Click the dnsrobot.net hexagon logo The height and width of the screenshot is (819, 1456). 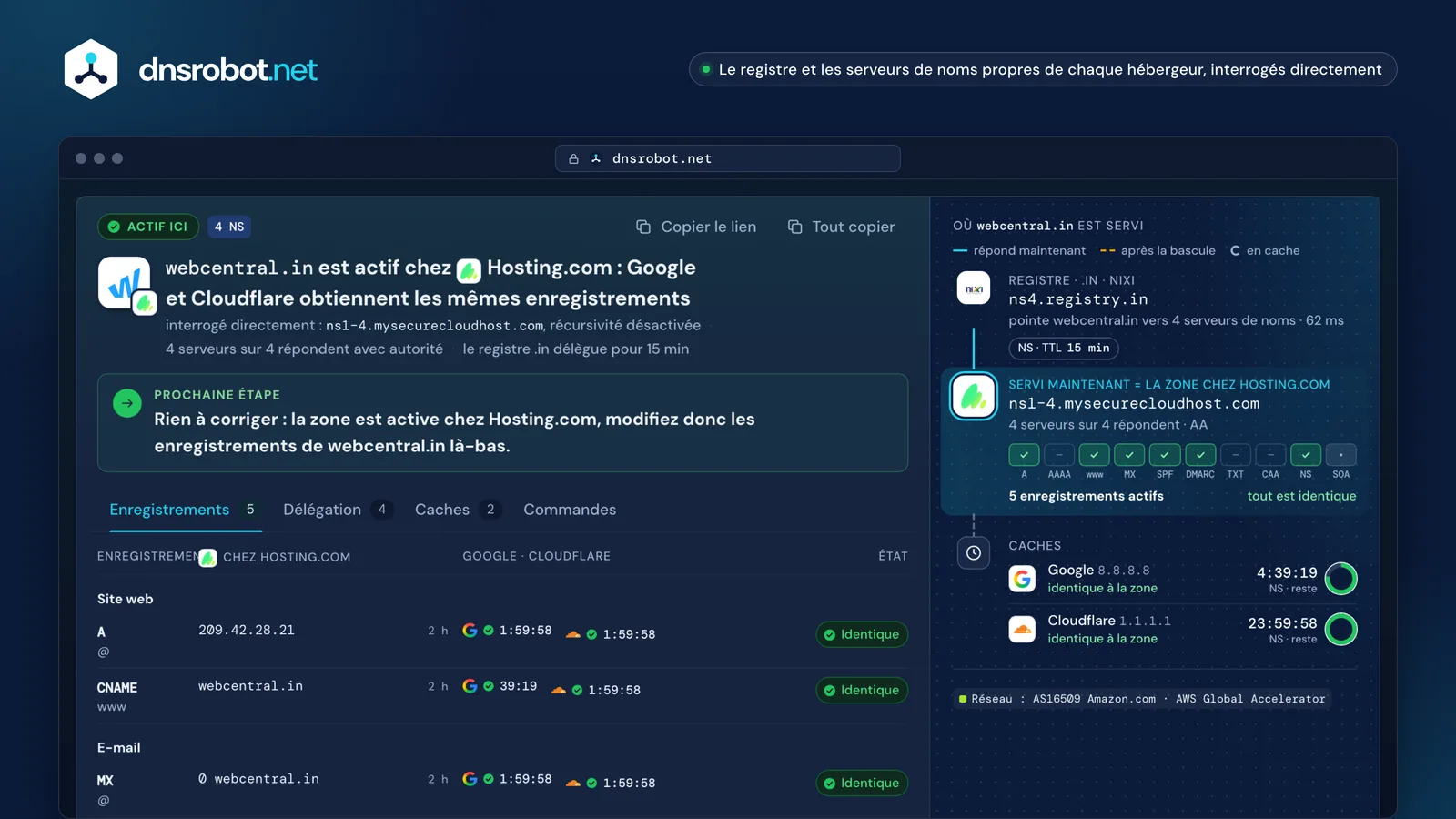[x=91, y=69]
